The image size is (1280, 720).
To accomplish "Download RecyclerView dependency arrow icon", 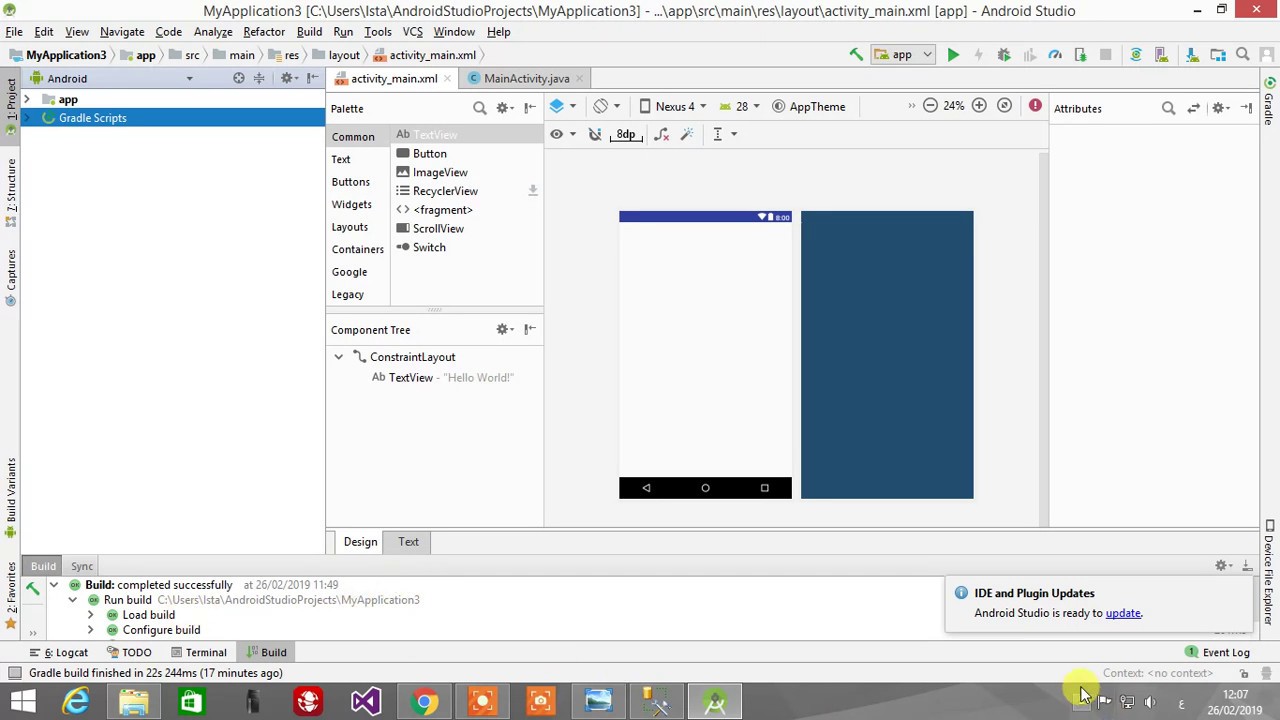I will (533, 190).
